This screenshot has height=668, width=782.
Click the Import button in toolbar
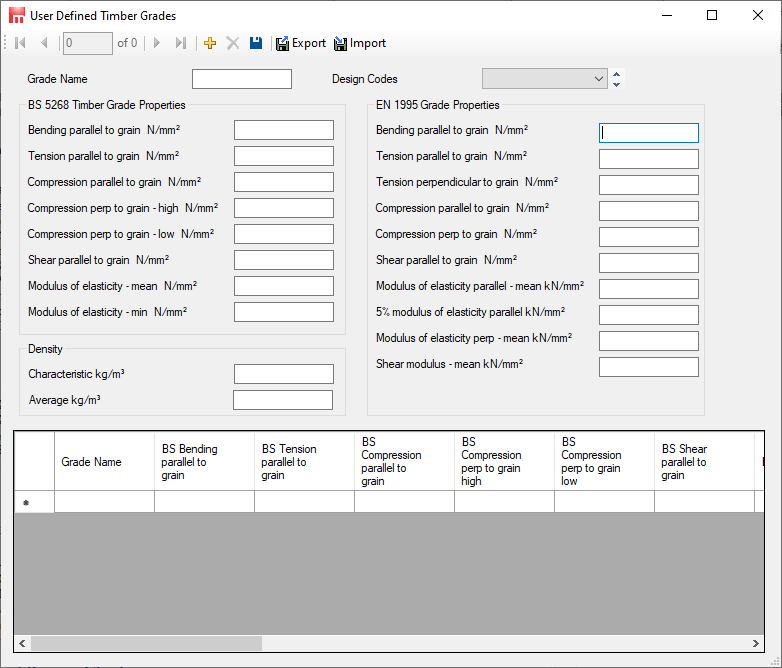click(360, 43)
